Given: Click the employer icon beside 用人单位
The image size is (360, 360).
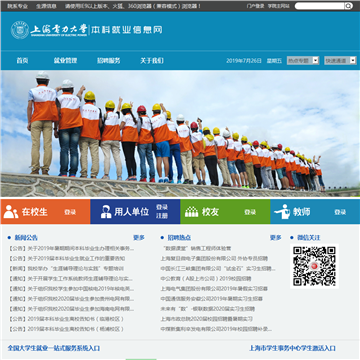Looking at the screenshot, I should pos(106,212).
